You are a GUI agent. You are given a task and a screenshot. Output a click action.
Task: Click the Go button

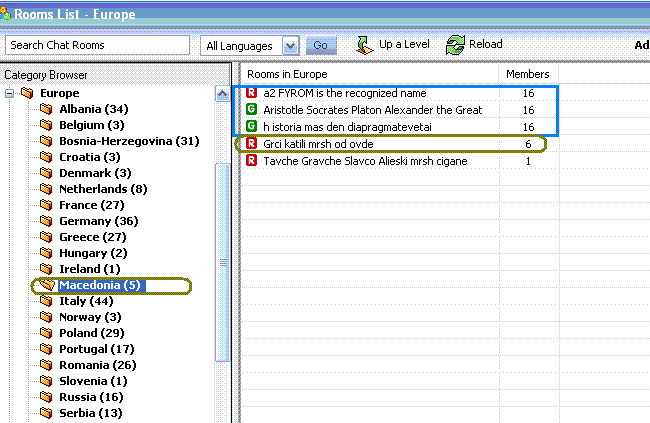point(321,45)
